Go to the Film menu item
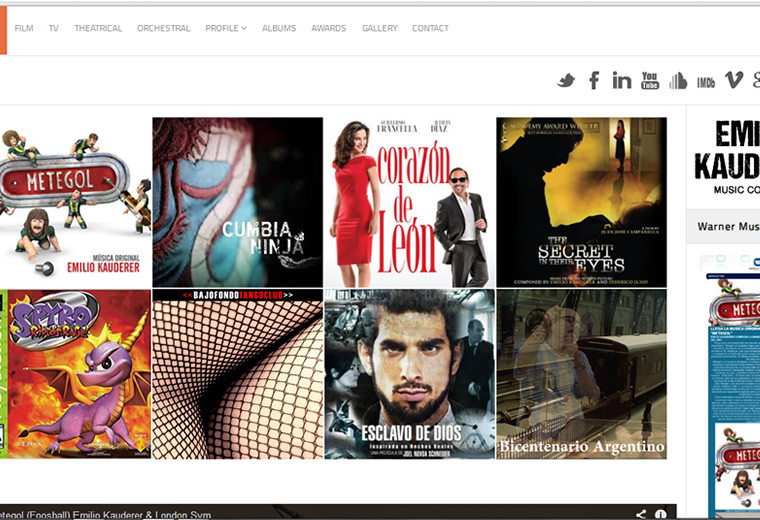Screen dimensions: 760x520 [24, 28]
